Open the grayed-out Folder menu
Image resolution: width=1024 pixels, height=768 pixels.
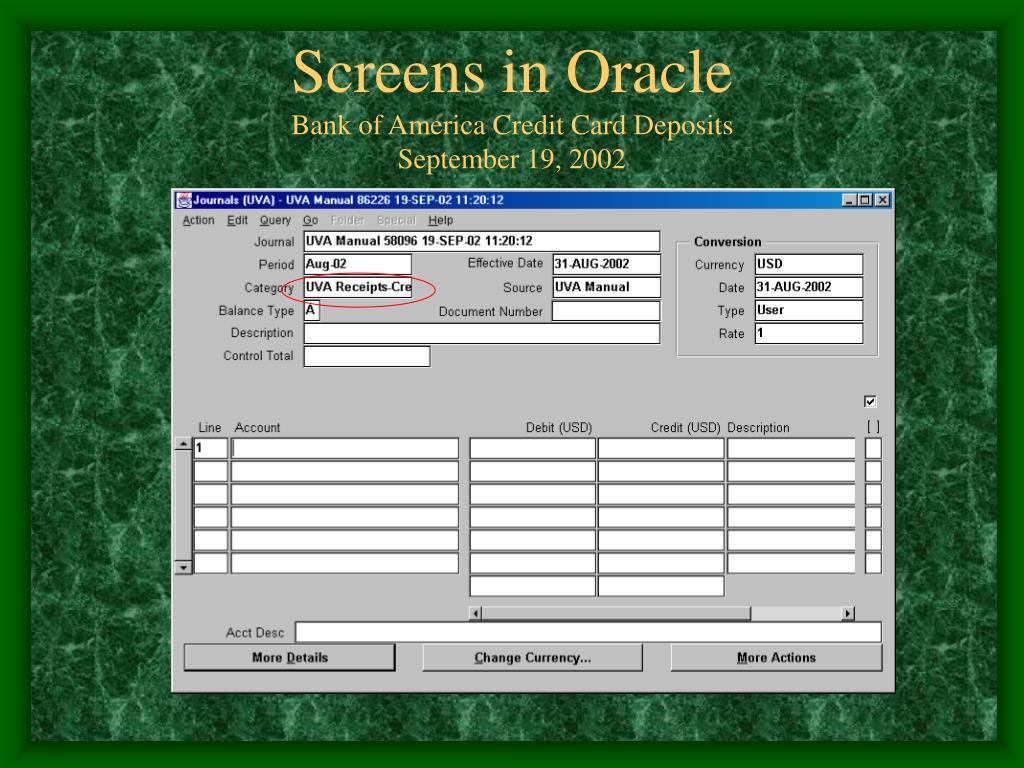click(347, 220)
